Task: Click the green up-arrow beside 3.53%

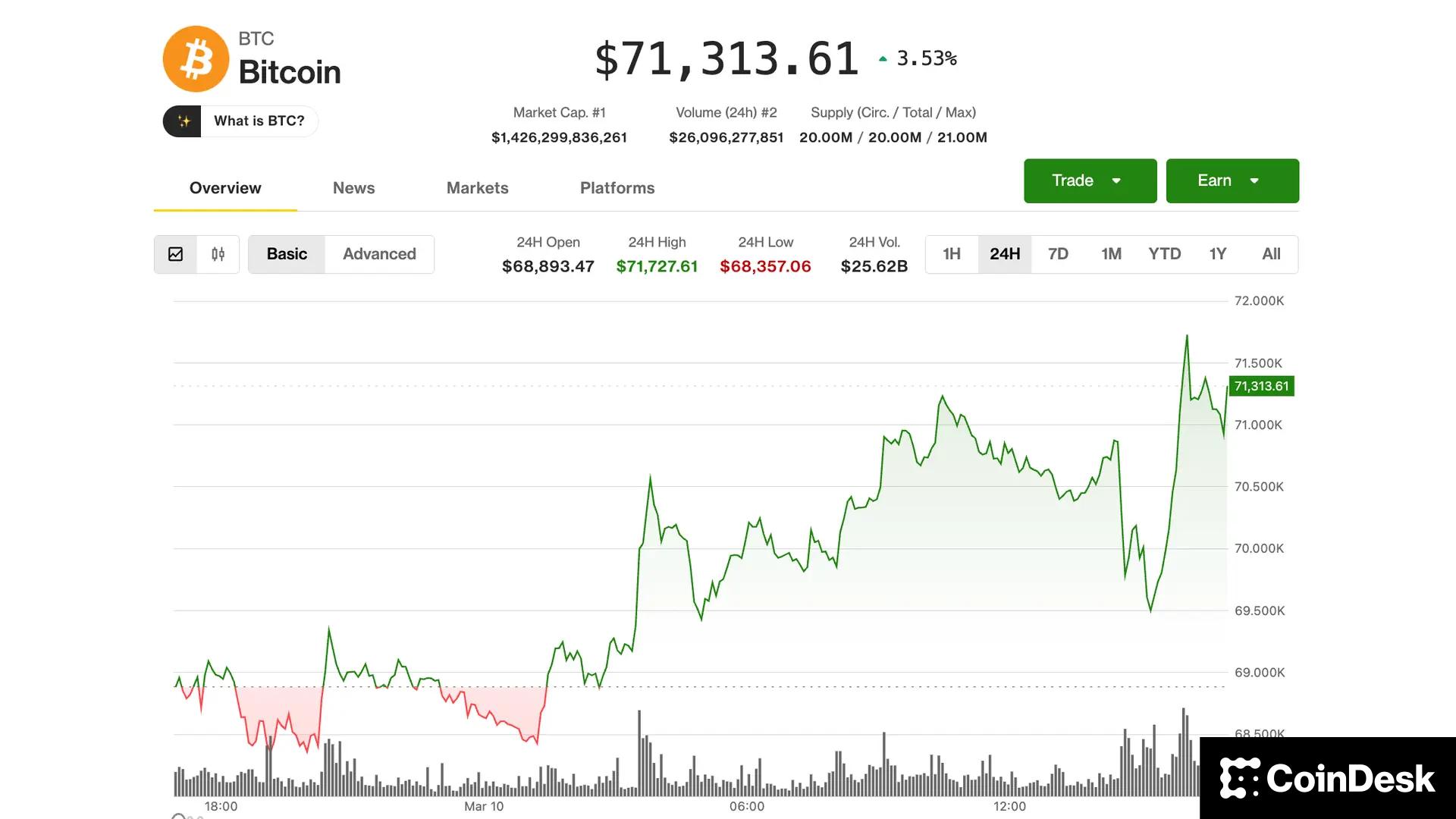Action: pyautogui.click(x=882, y=57)
